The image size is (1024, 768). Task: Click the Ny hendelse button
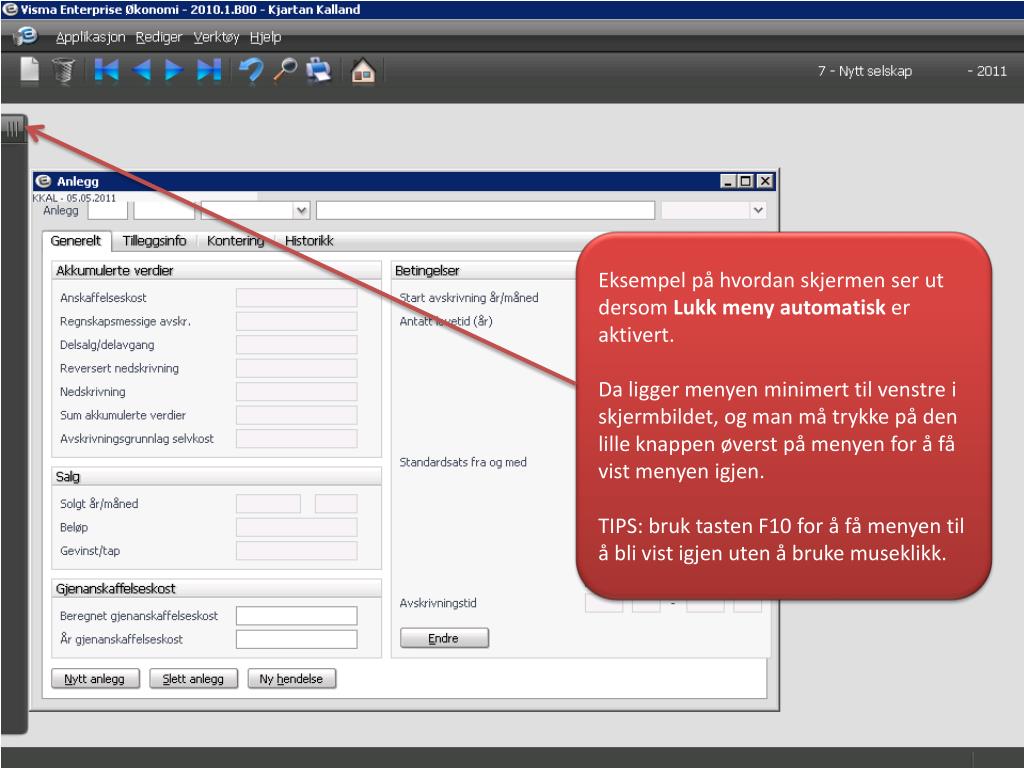click(291, 679)
